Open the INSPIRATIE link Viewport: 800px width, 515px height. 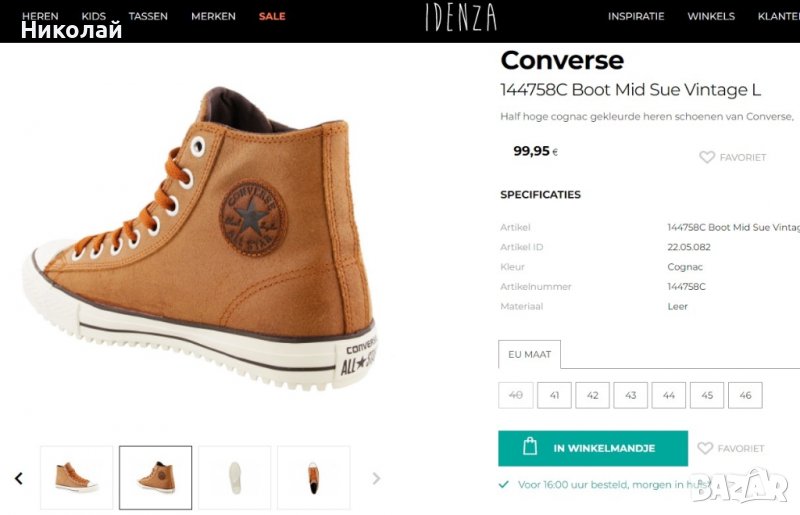point(636,16)
